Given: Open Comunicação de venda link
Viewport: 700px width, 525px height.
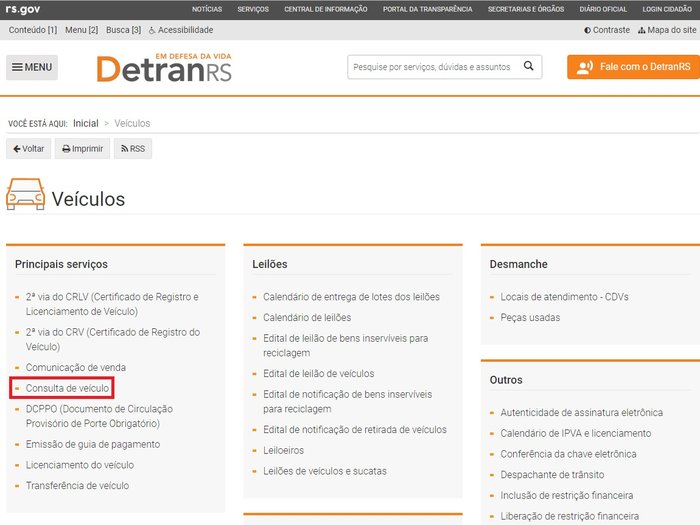Looking at the screenshot, I should [76, 367].
